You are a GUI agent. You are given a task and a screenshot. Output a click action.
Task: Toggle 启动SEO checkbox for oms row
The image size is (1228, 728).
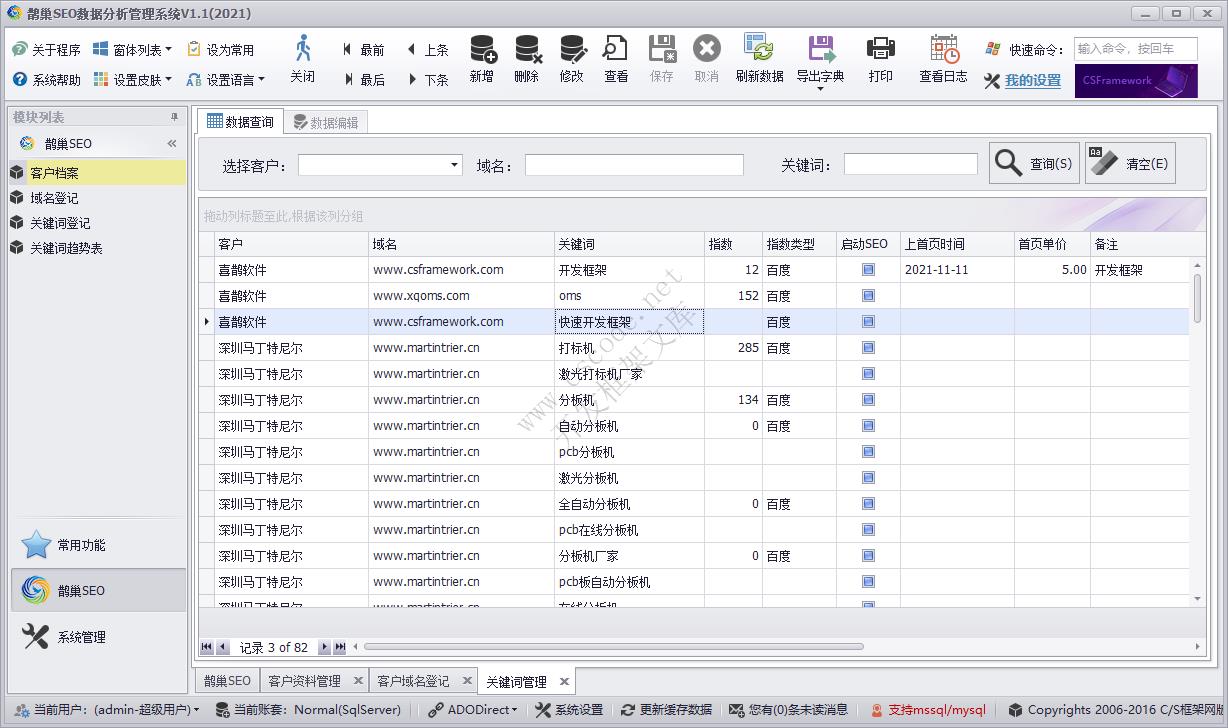[x=868, y=296]
